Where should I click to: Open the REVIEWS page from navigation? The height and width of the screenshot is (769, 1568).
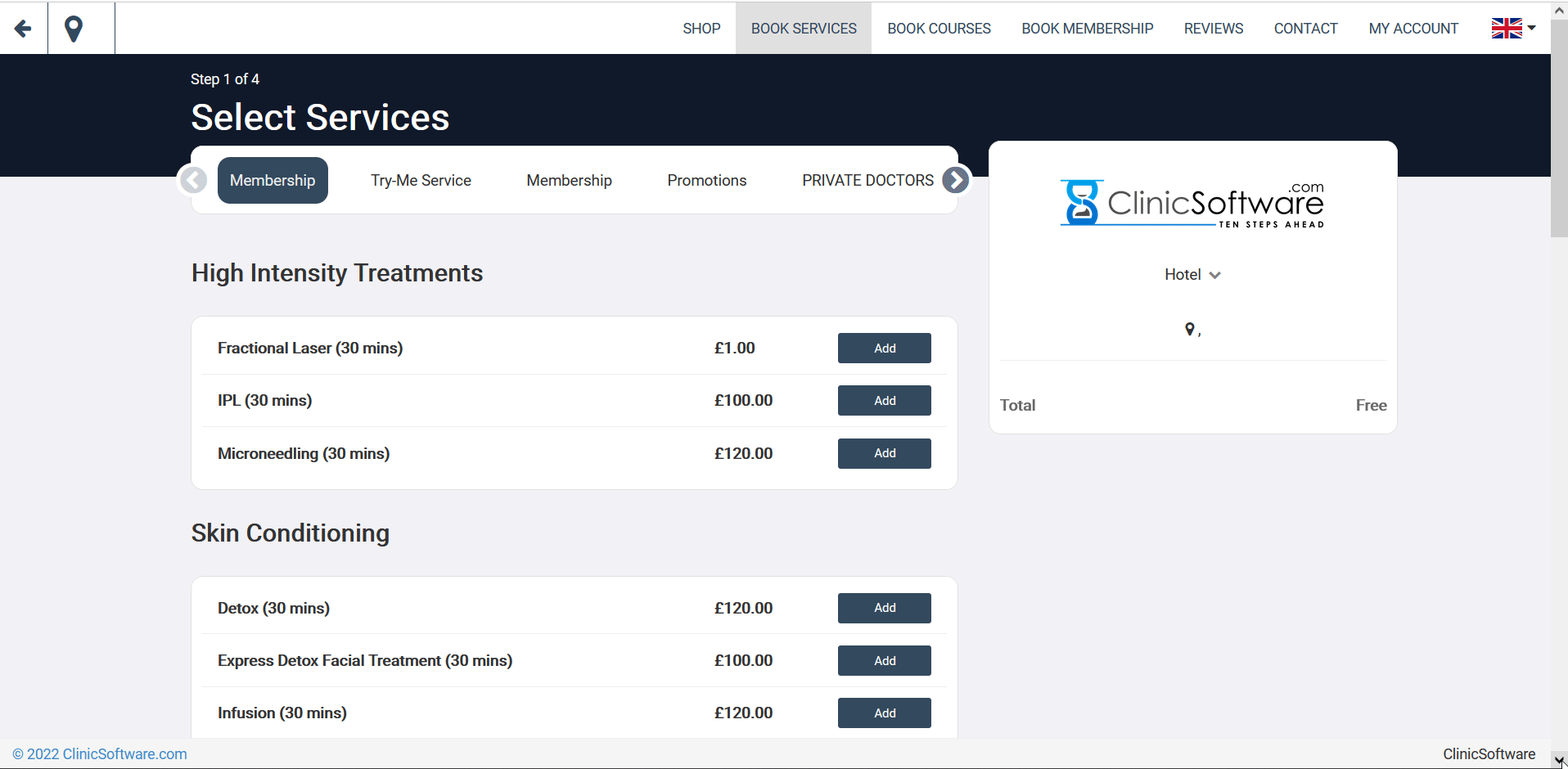coord(1213,28)
